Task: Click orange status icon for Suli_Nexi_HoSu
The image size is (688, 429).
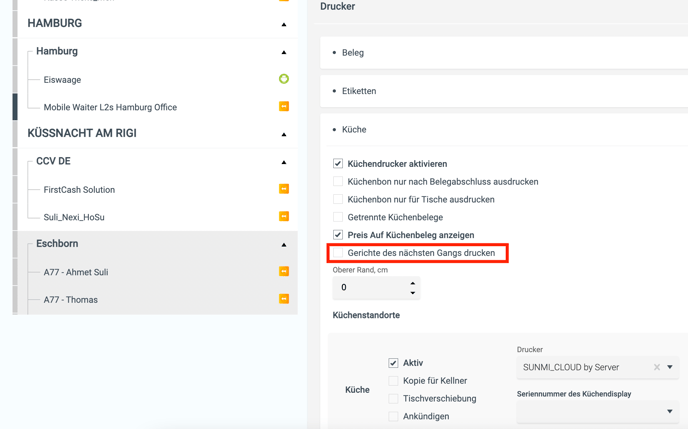Action: (x=284, y=217)
